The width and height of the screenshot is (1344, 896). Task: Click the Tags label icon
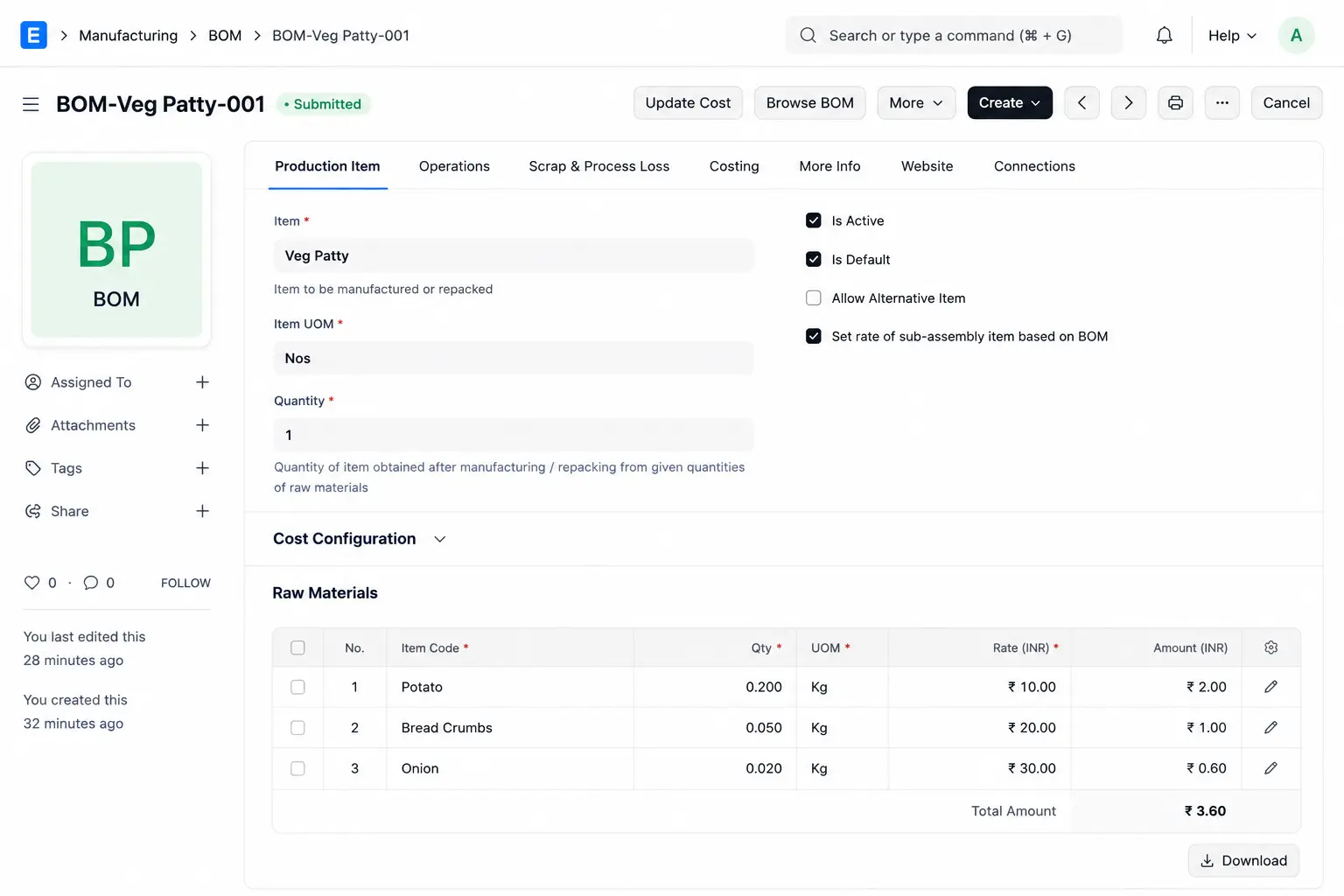(33, 468)
